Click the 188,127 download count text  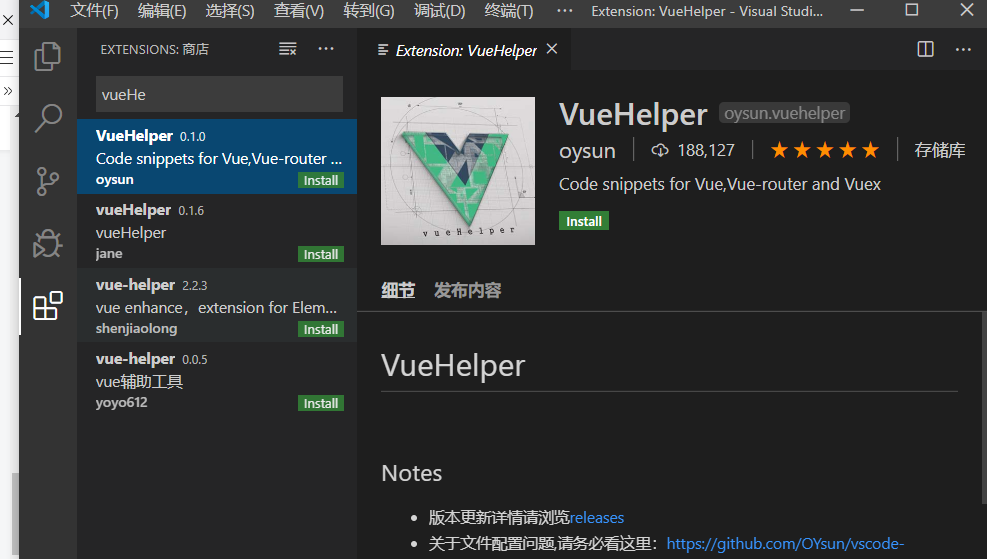pyautogui.click(x=706, y=150)
